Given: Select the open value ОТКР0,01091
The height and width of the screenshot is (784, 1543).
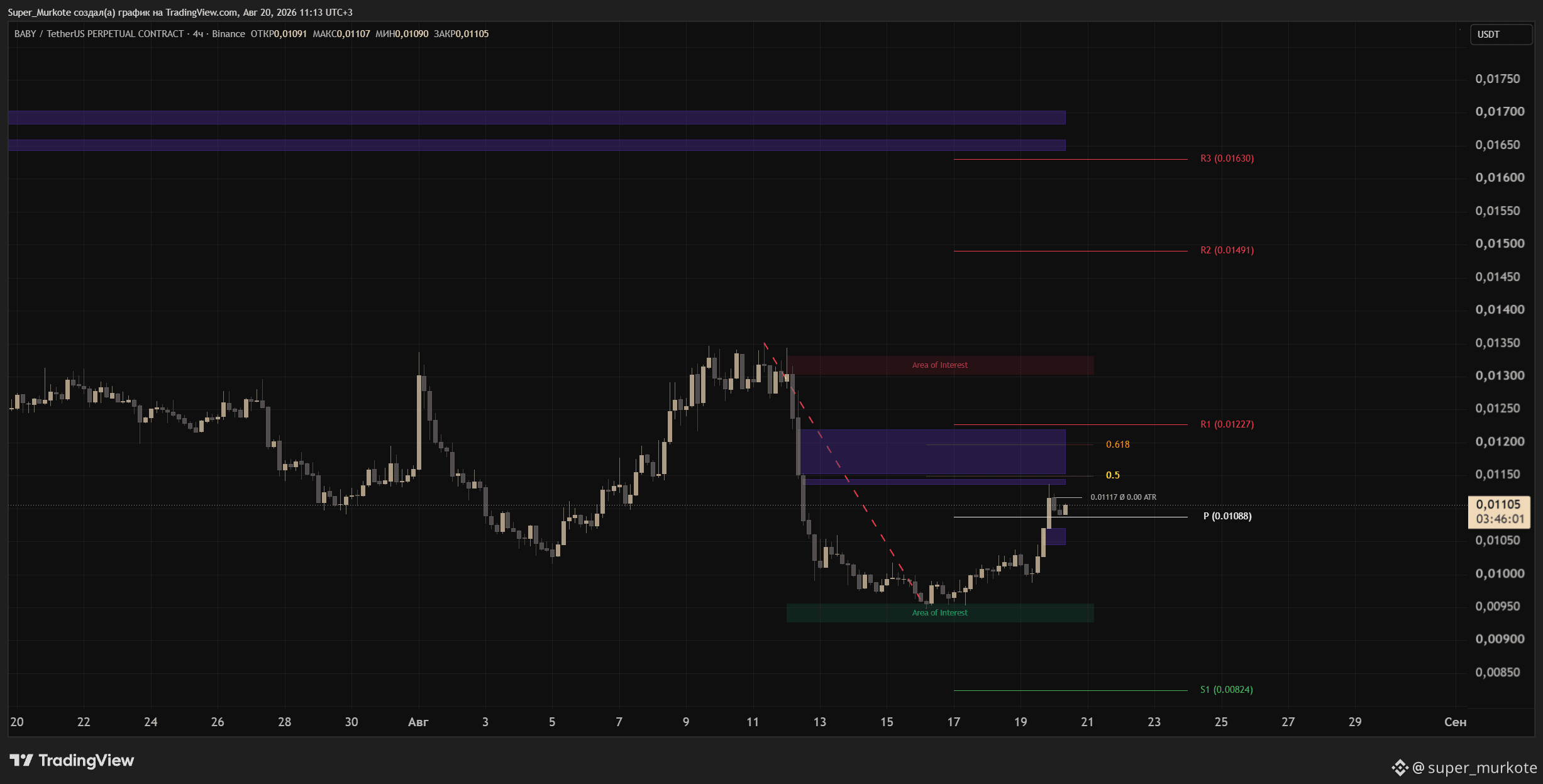Looking at the screenshot, I should 279,34.
